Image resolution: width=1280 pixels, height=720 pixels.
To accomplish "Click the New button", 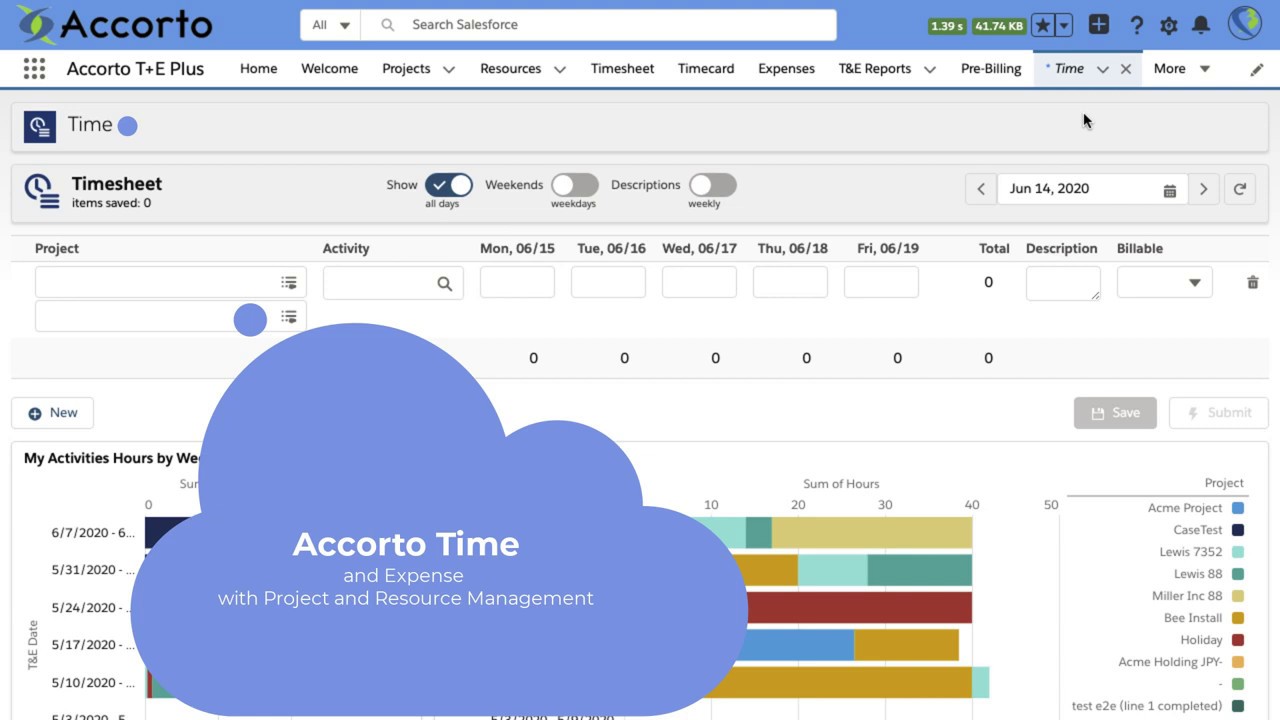I will tap(52, 413).
